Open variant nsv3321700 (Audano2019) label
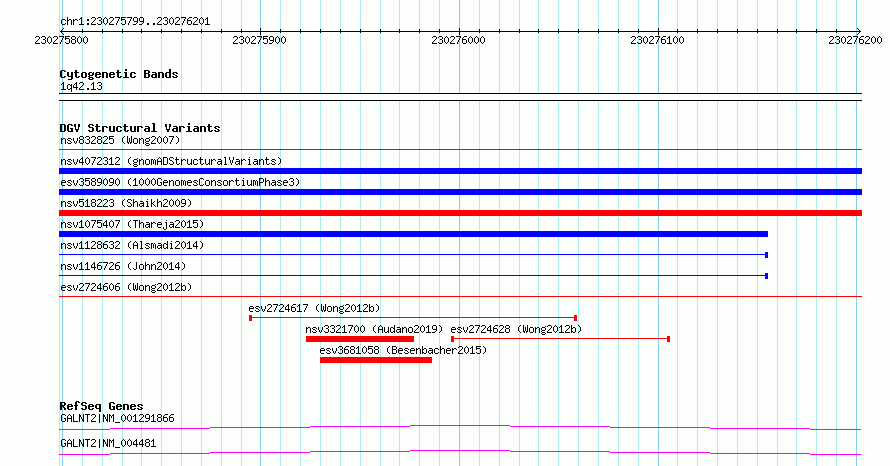890x466 pixels. pos(374,329)
